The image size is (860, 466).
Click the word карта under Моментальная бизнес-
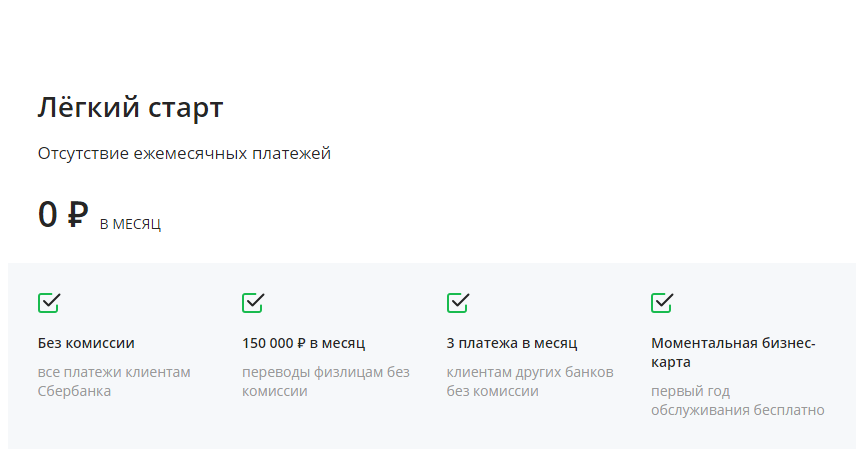(x=671, y=362)
